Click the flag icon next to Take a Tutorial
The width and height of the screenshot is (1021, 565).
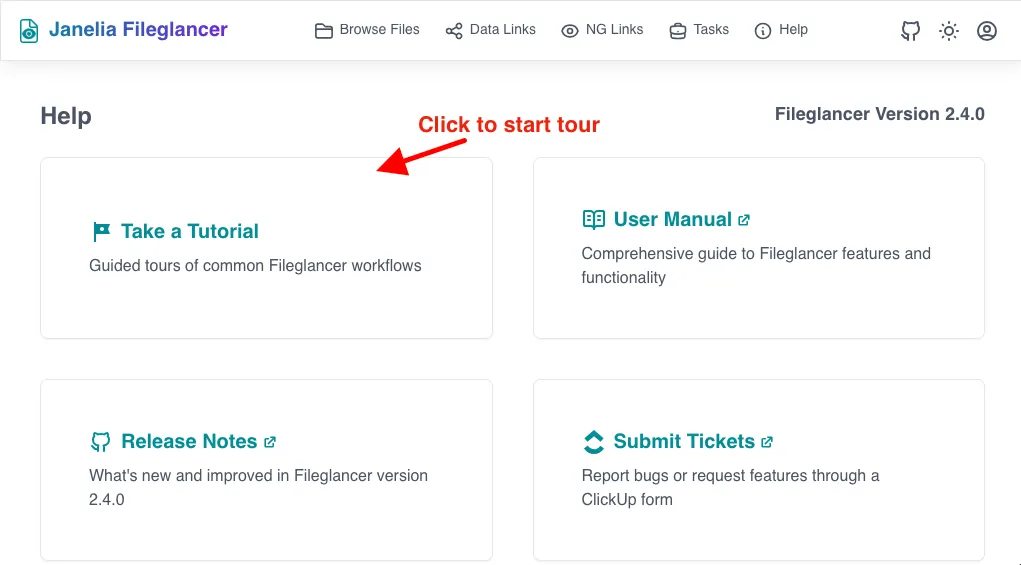click(x=102, y=232)
